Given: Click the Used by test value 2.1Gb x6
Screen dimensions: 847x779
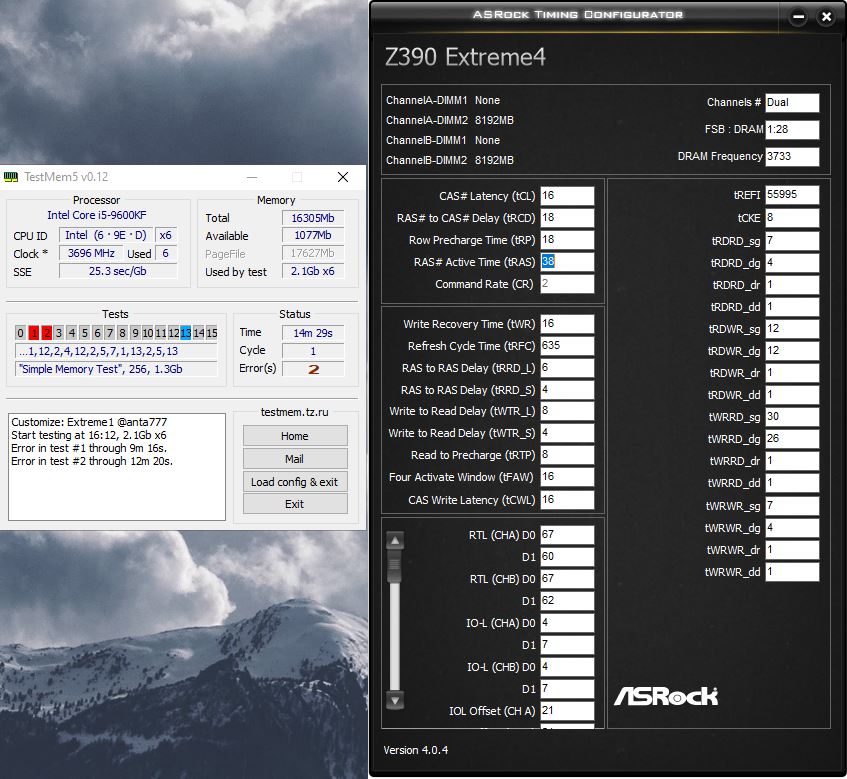Looking at the screenshot, I should tap(313, 271).
